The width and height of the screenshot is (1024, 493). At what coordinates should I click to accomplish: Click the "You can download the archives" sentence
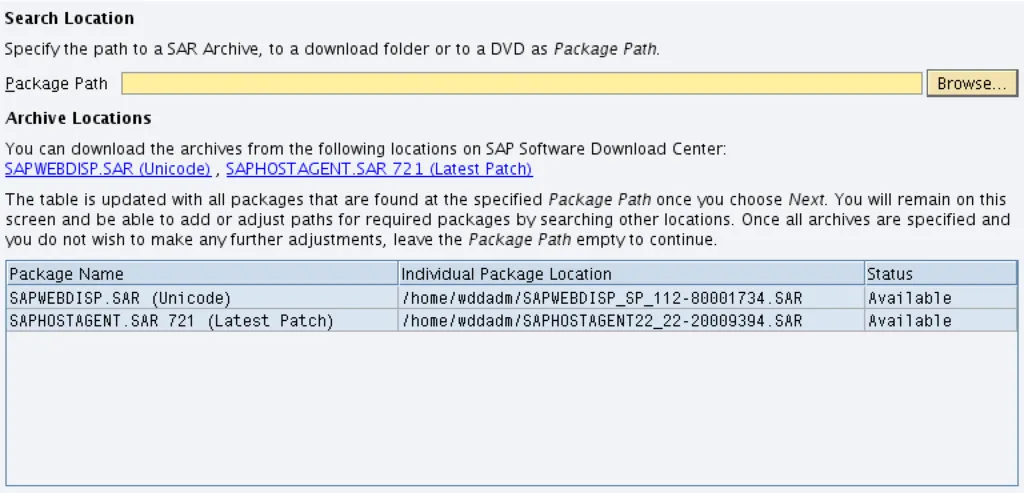(x=365, y=149)
